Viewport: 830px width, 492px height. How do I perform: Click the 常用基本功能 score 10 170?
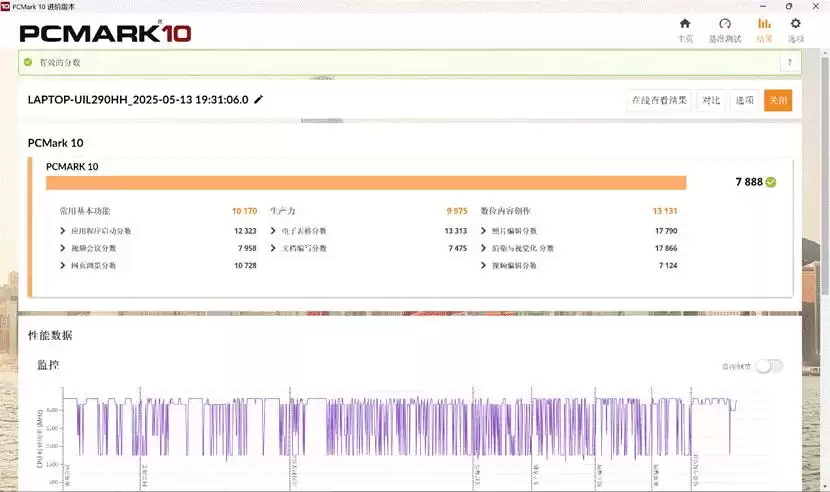tap(244, 211)
